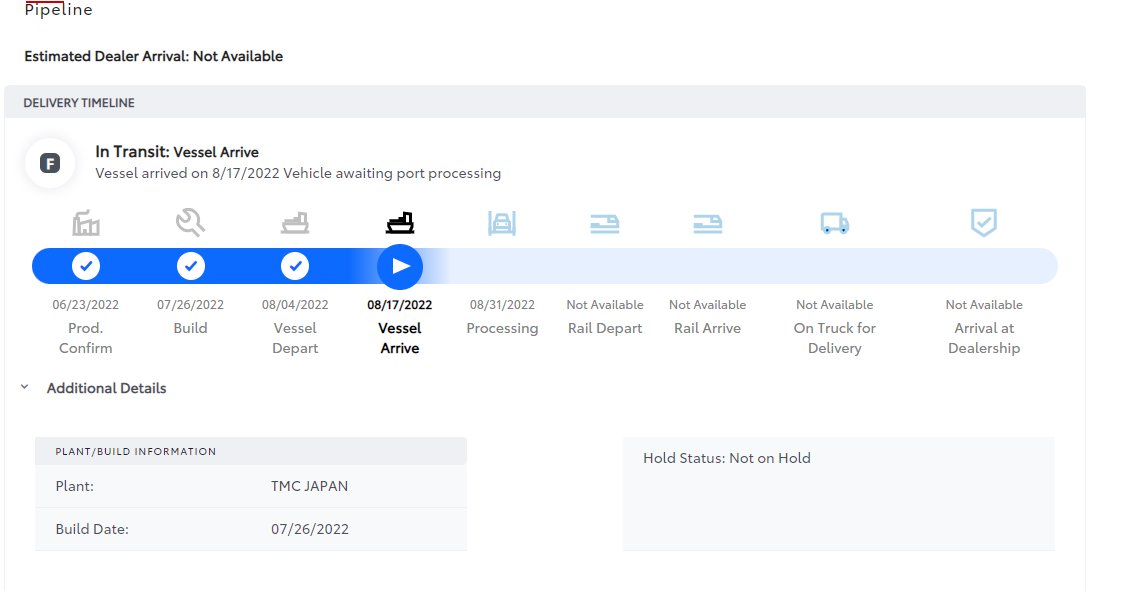Click the F badge icon beside In Transit

(50, 163)
